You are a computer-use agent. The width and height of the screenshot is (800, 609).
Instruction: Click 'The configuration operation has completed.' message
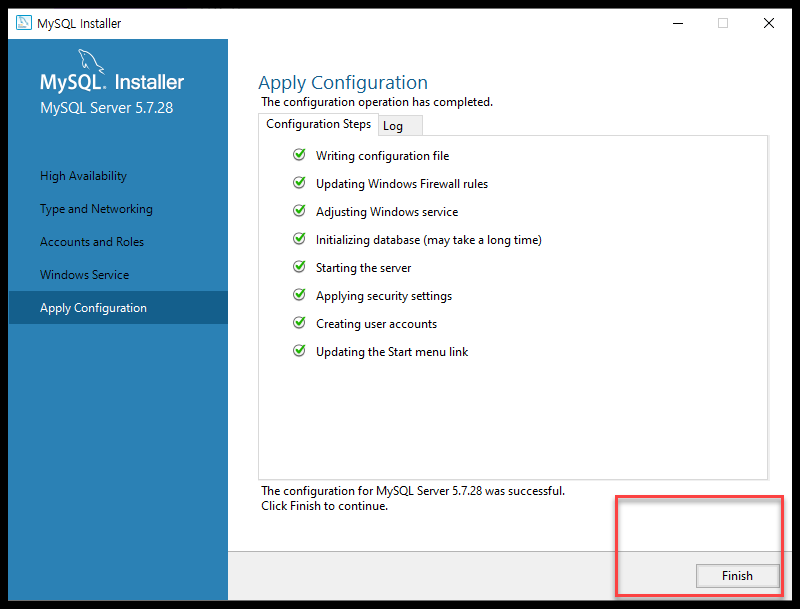click(x=377, y=102)
